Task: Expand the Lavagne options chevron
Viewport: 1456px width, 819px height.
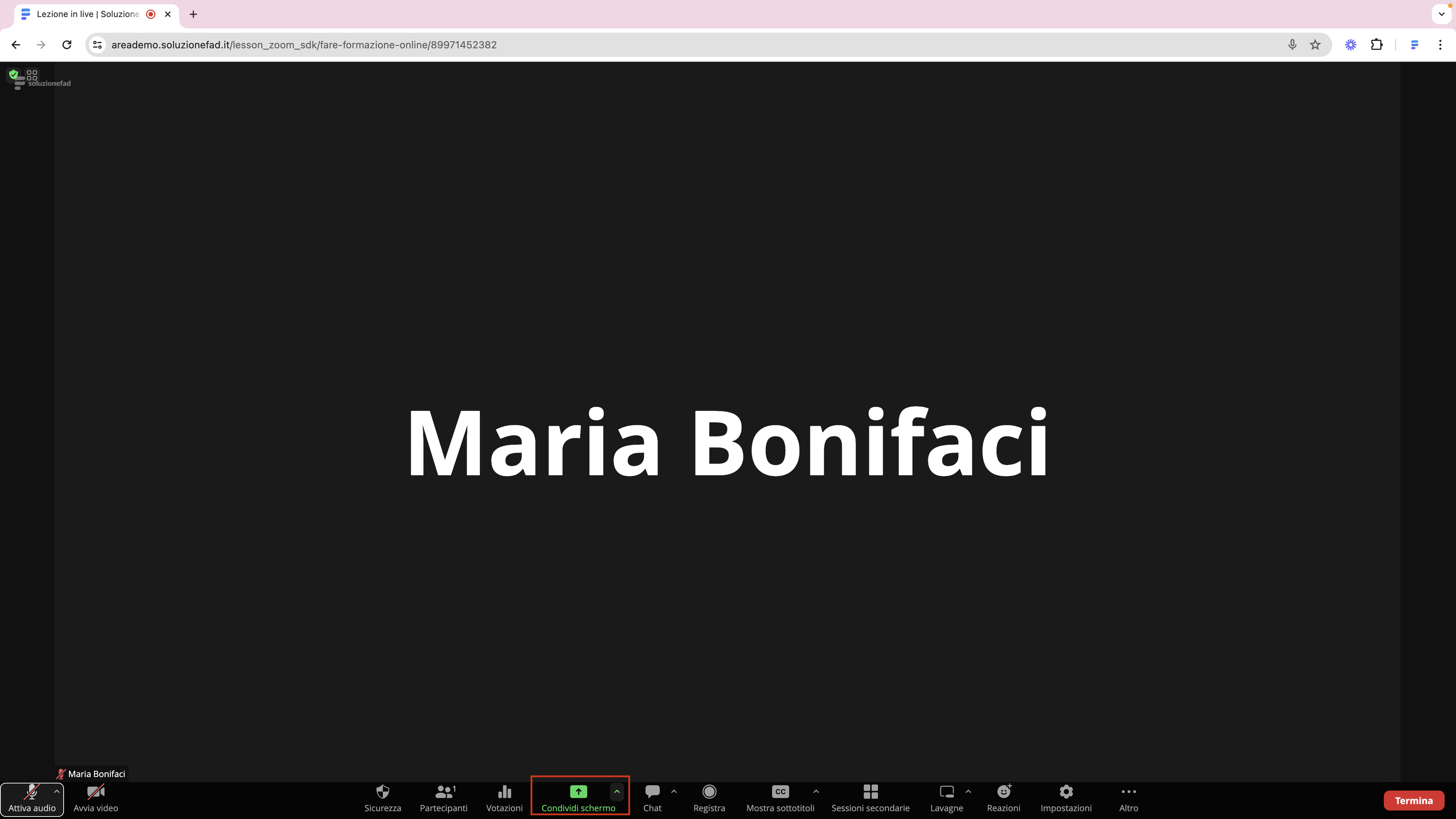Action: coord(968,791)
